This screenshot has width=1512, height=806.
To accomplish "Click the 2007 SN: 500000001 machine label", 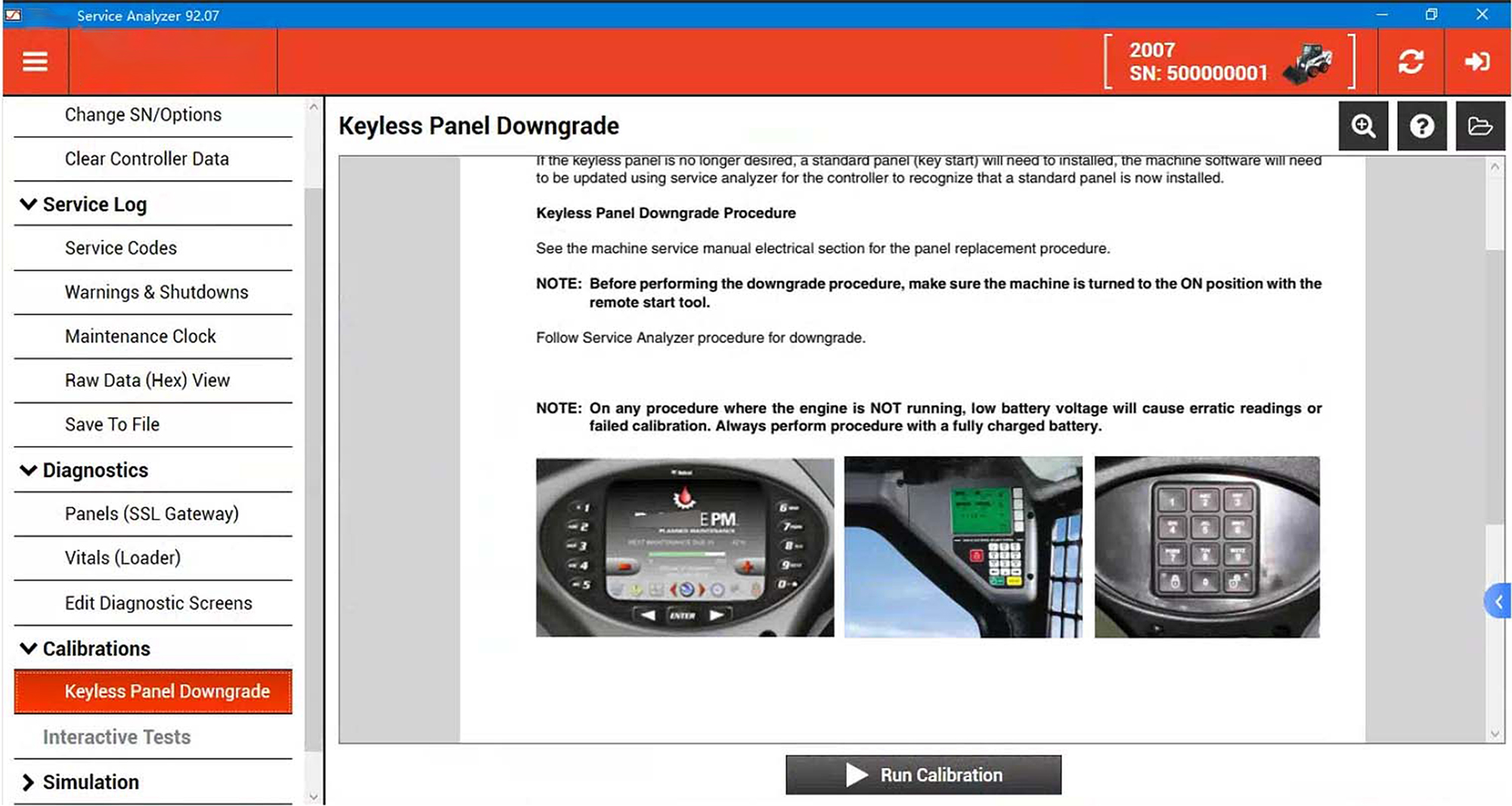I will [x=1198, y=61].
